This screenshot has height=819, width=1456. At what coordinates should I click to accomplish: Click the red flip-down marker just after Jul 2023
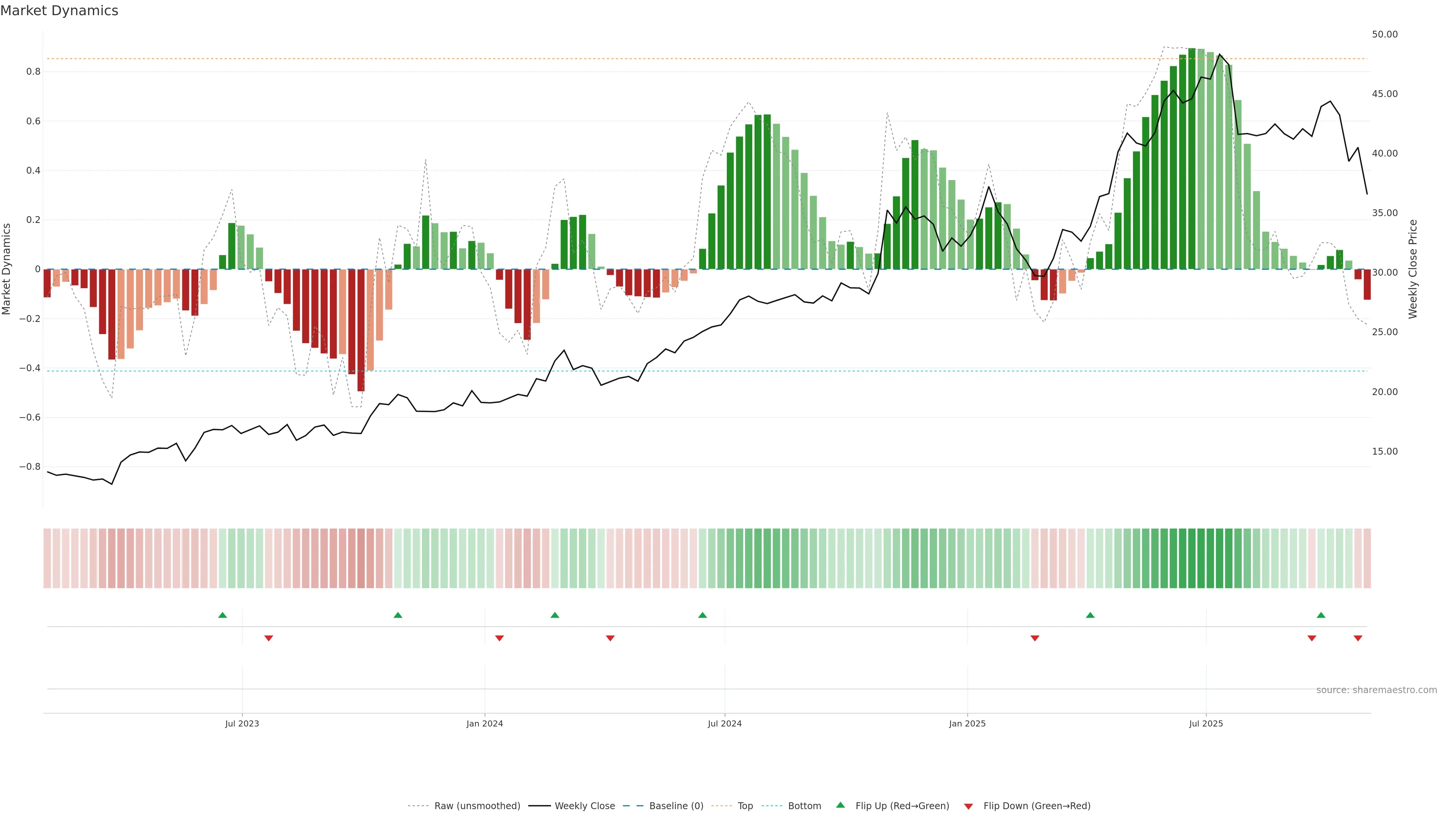[268, 638]
